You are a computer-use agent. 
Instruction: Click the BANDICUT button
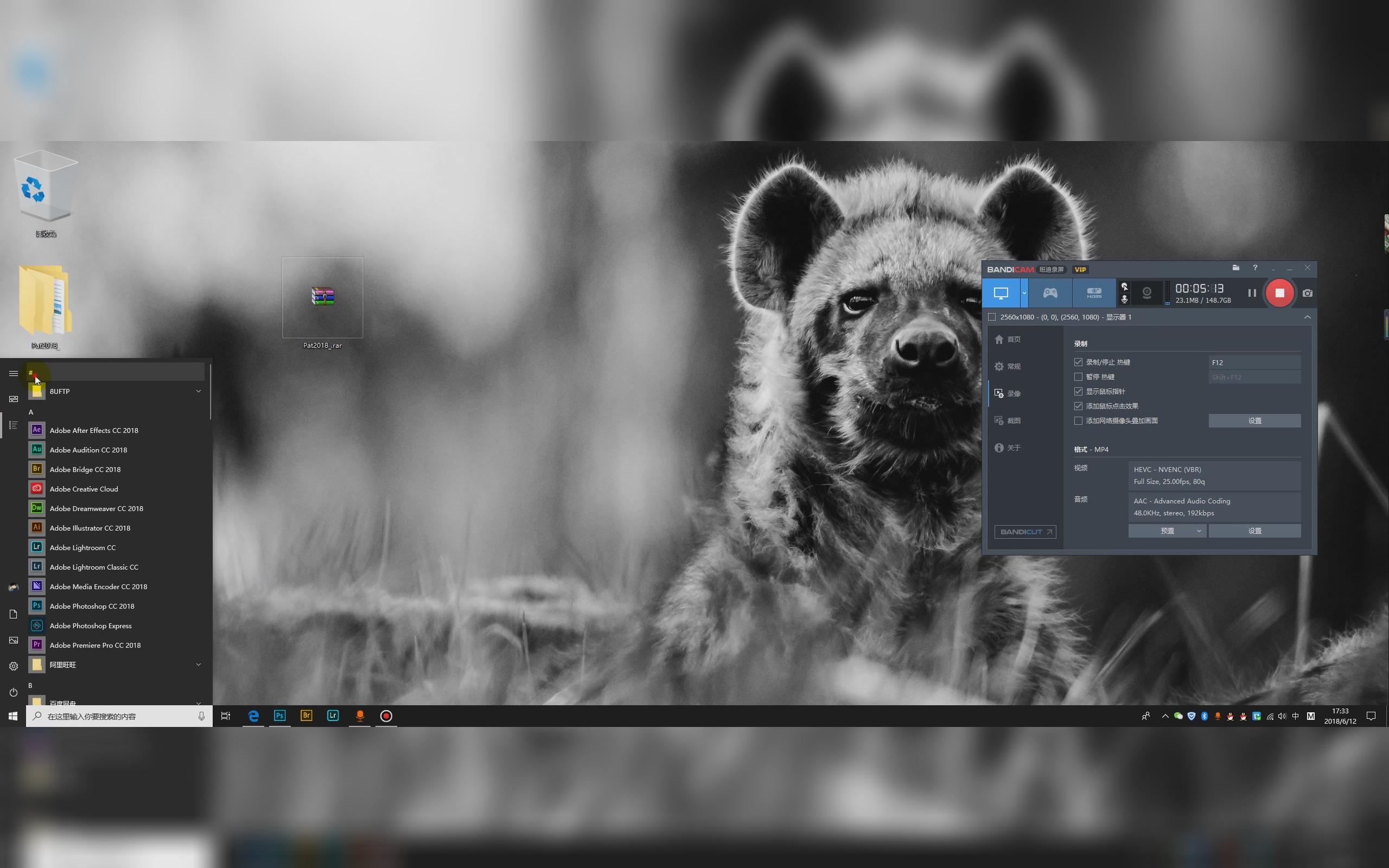[x=1025, y=531]
